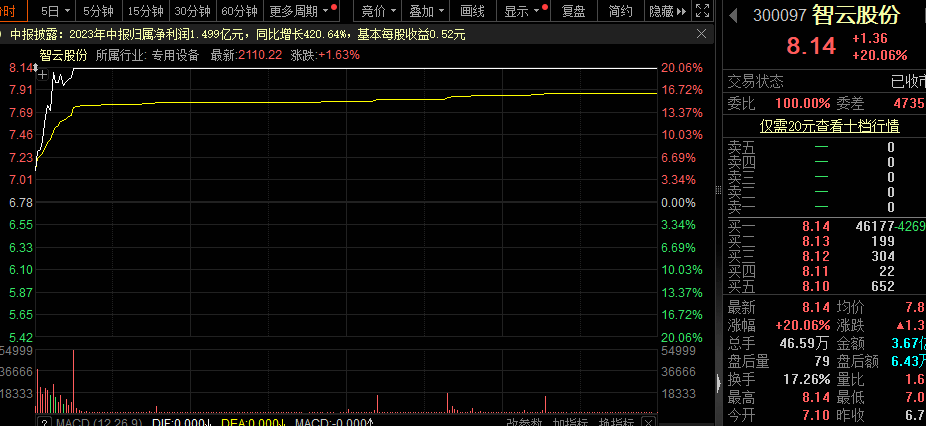Close the 中报披露 news banner
This screenshot has height=426, width=926.
point(701,34)
